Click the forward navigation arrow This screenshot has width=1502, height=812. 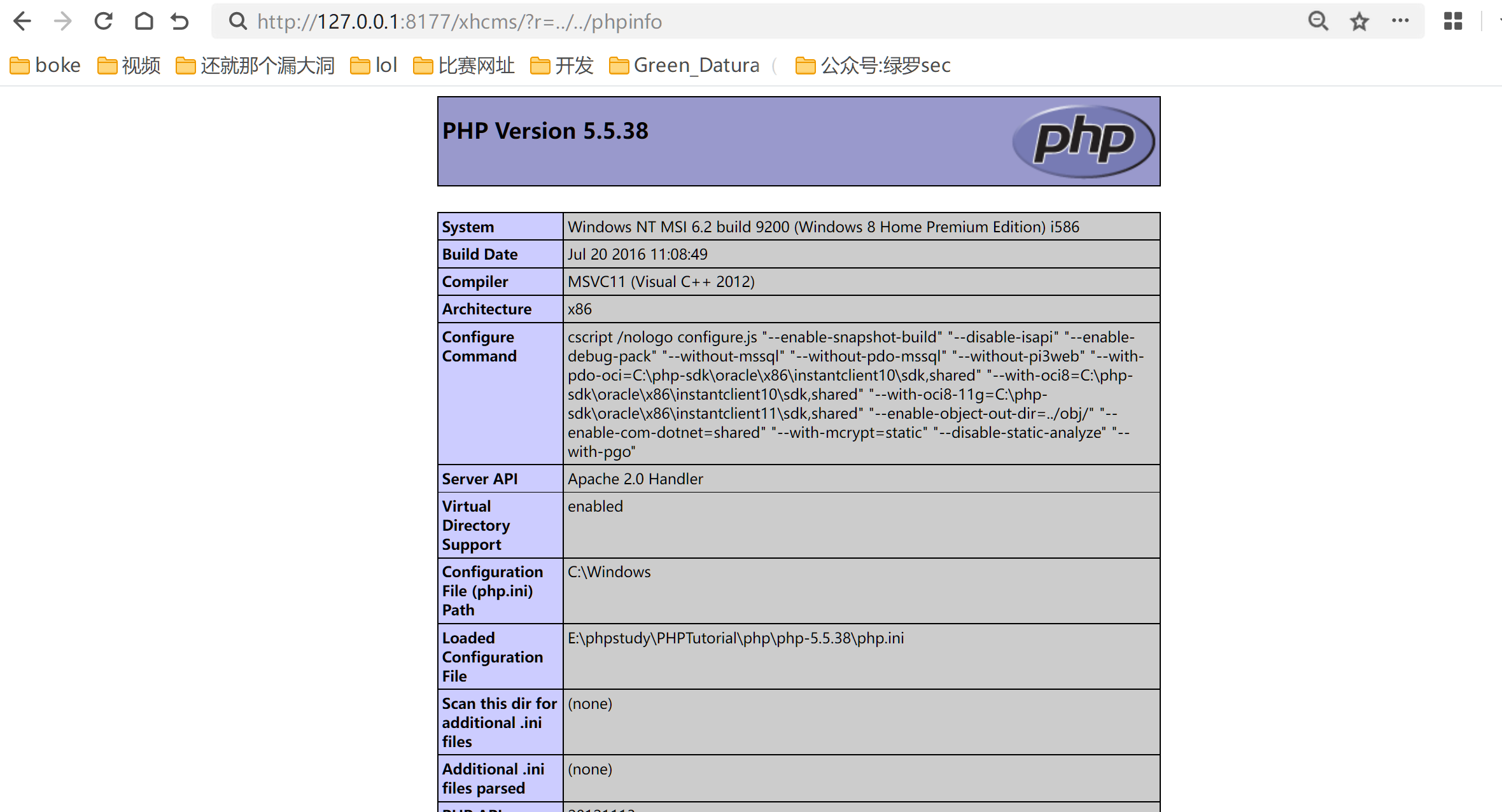62,20
